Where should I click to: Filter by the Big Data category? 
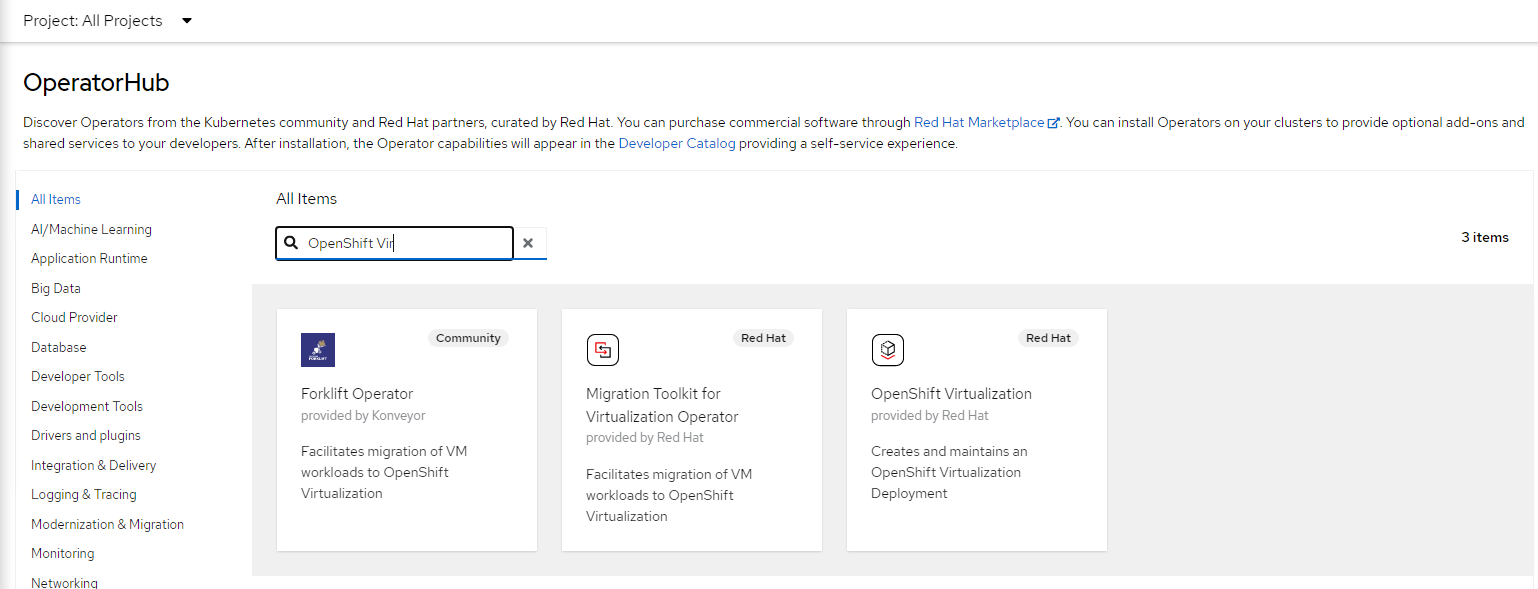click(x=56, y=288)
